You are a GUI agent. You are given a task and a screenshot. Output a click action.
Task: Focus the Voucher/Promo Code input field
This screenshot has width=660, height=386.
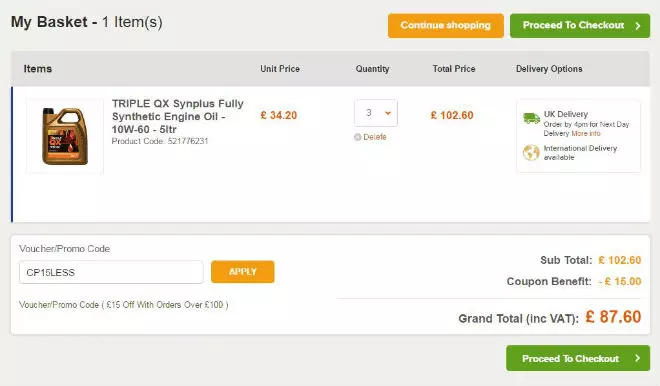coord(111,272)
